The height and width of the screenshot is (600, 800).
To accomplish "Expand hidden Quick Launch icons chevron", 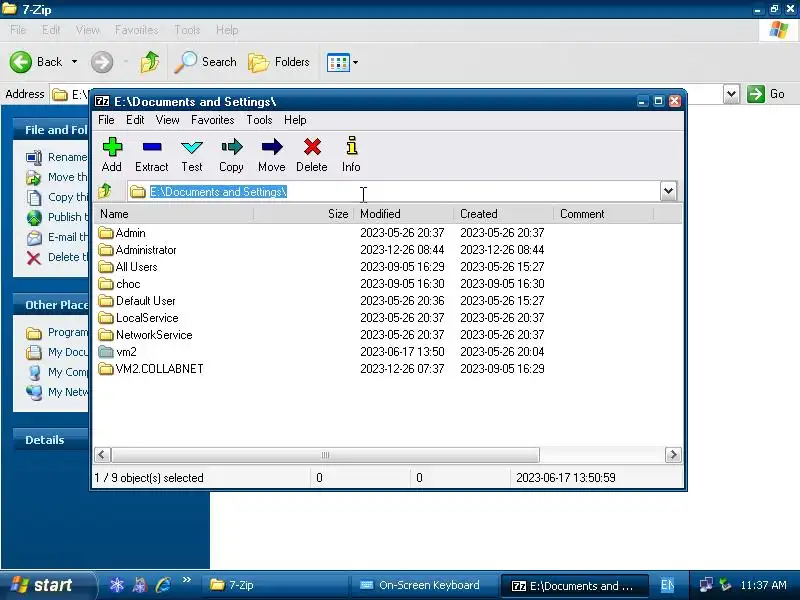I will click(x=187, y=580).
